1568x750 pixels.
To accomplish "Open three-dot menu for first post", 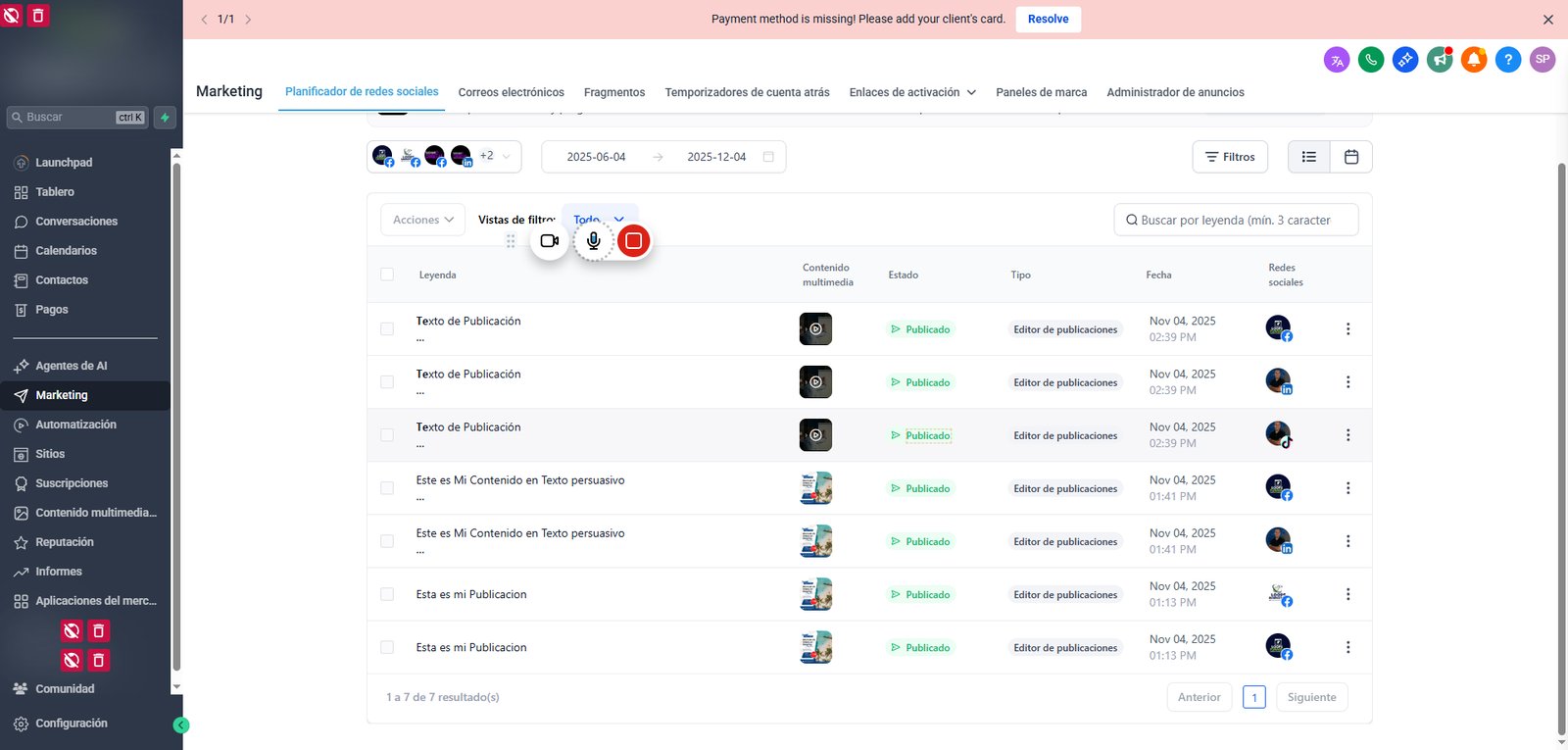I will tap(1347, 329).
